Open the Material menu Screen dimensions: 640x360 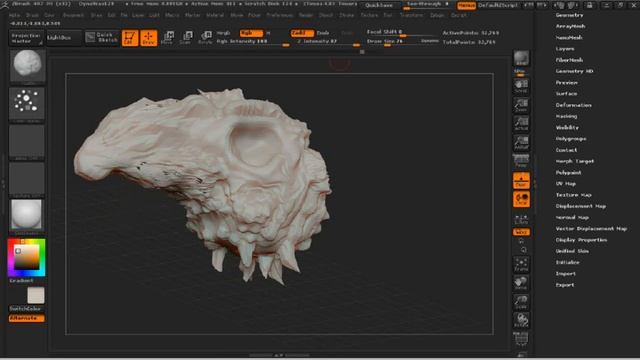click(x=215, y=15)
